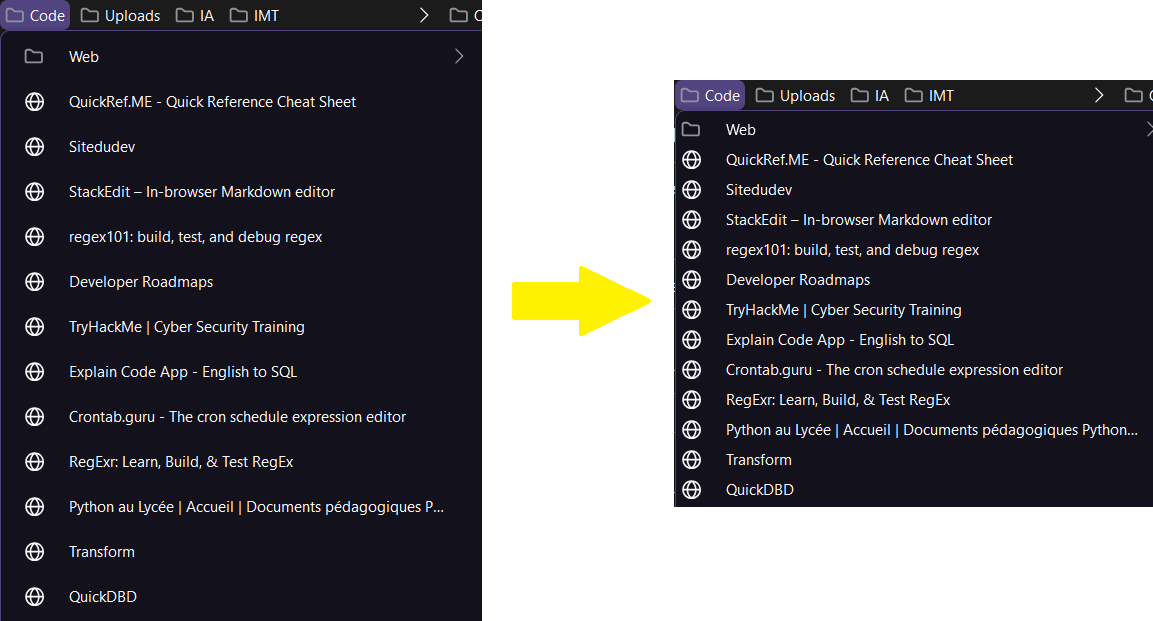Open IMT folder in left bookmarks bar
This screenshot has width=1153, height=621.
pos(254,15)
